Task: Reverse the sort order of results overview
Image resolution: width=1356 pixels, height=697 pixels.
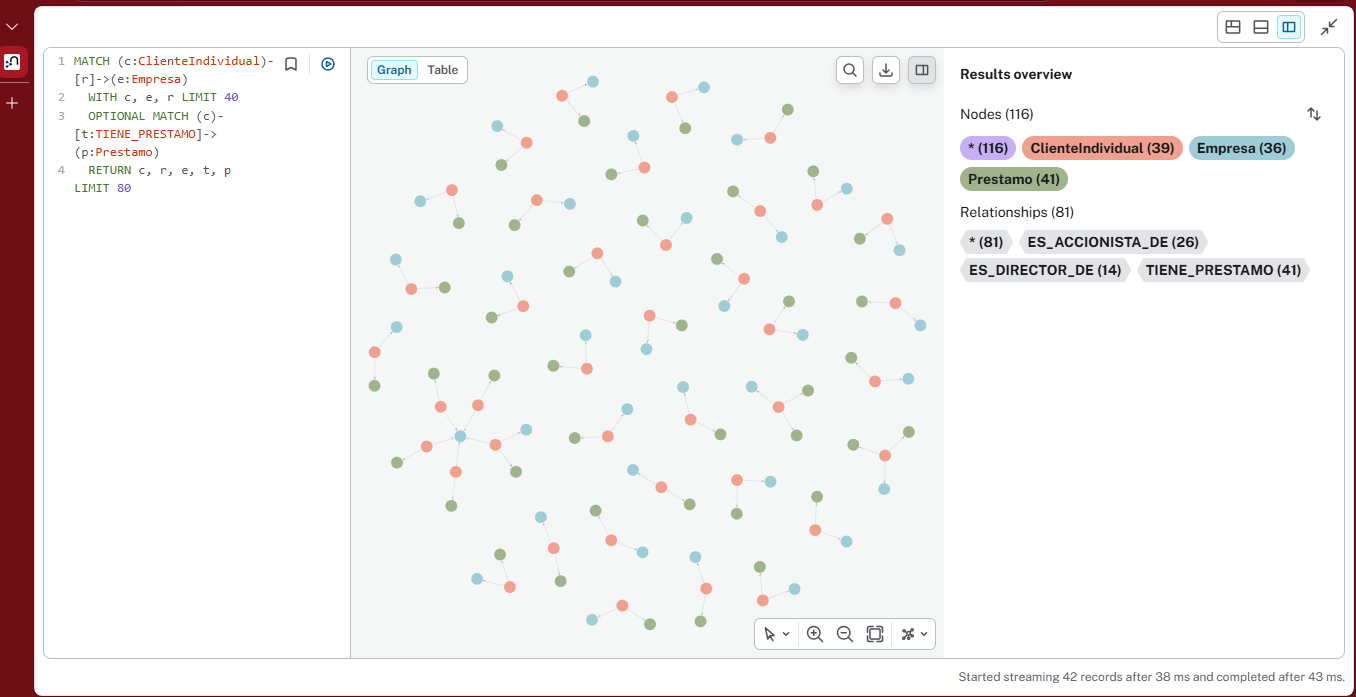Action: pyautogui.click(x=1314, y=114)
